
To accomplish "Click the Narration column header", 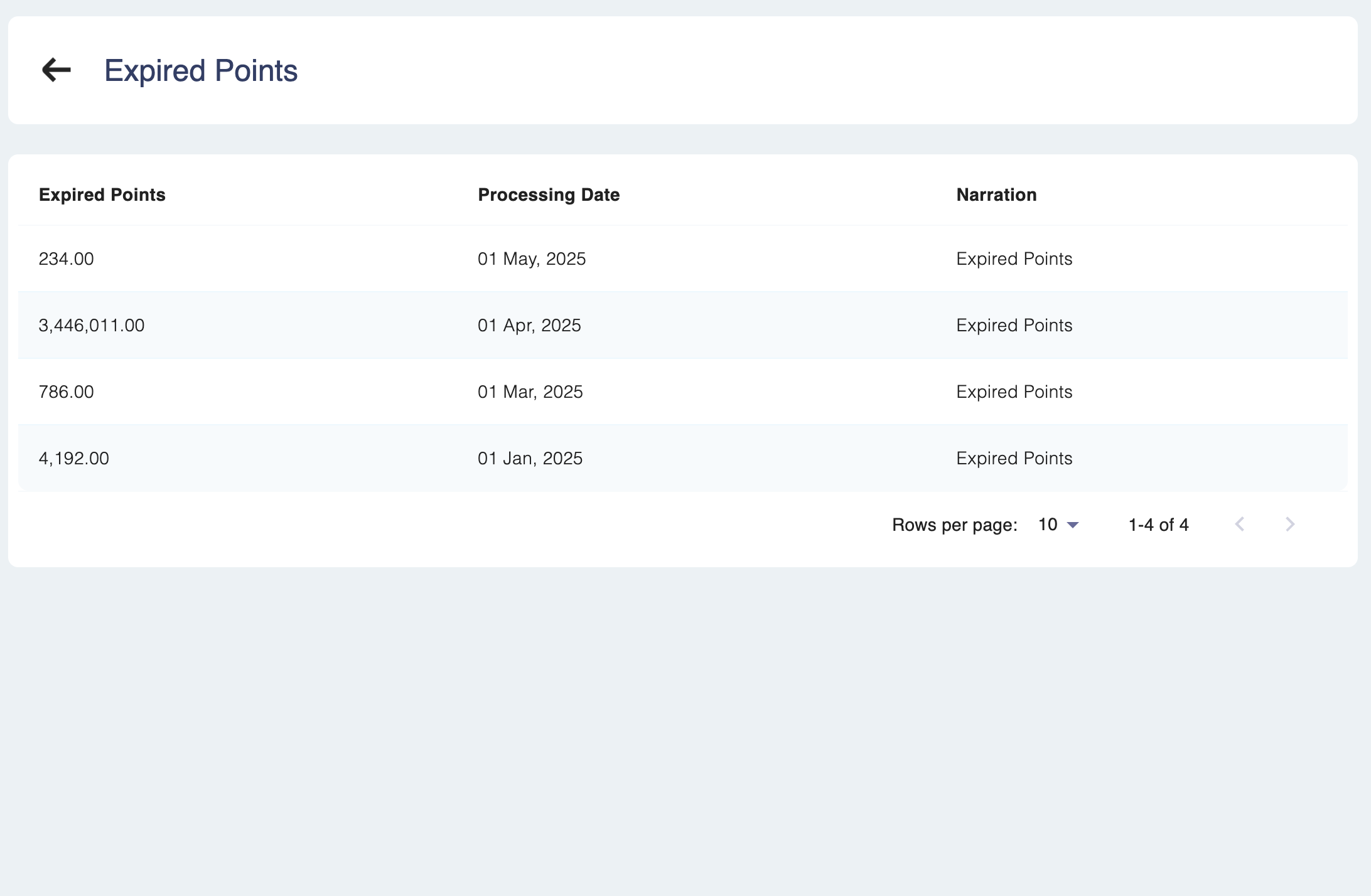I will 996,195.
